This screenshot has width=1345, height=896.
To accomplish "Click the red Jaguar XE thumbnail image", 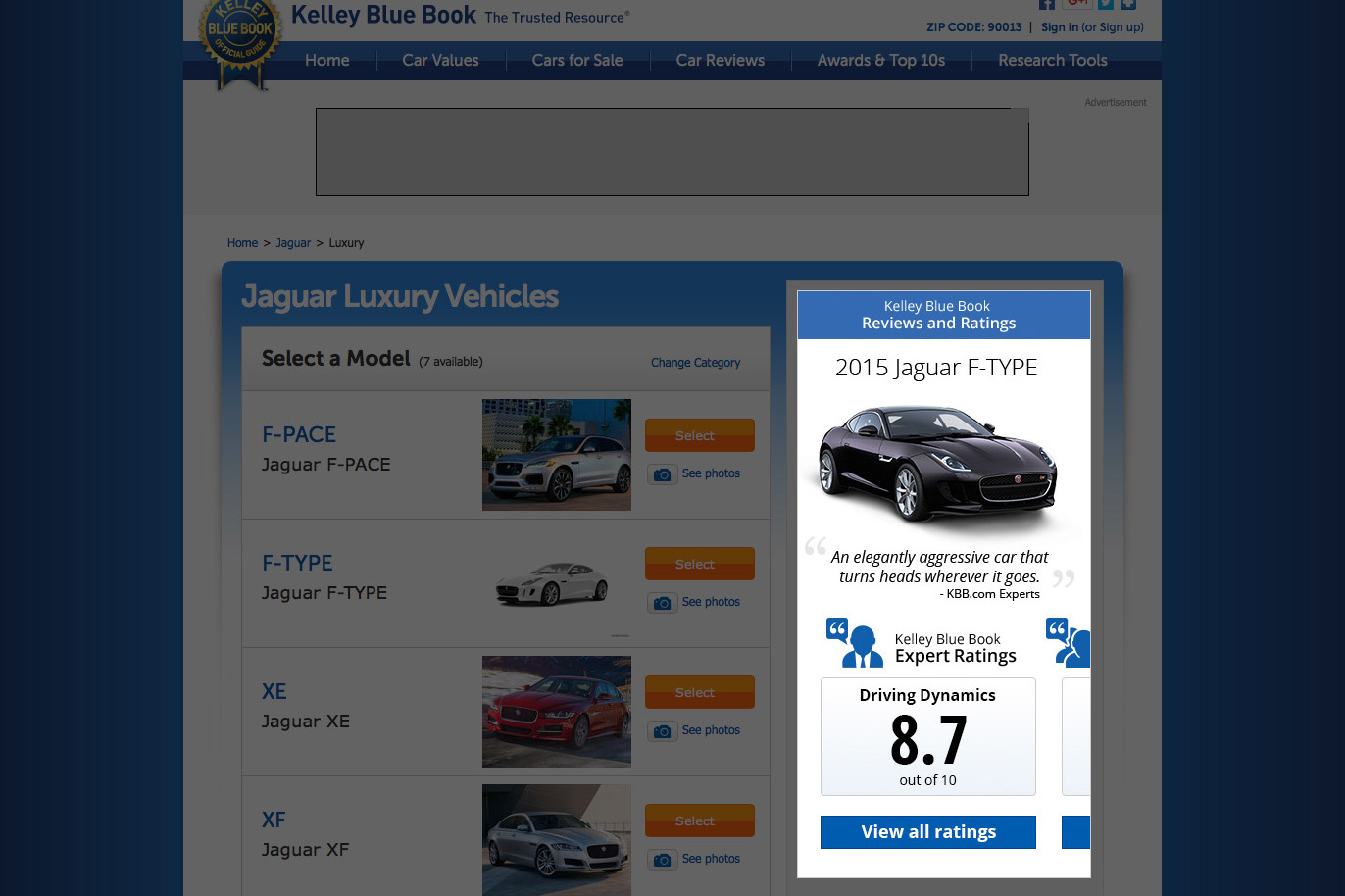I will pyautogui.click(x=557, y=712).
